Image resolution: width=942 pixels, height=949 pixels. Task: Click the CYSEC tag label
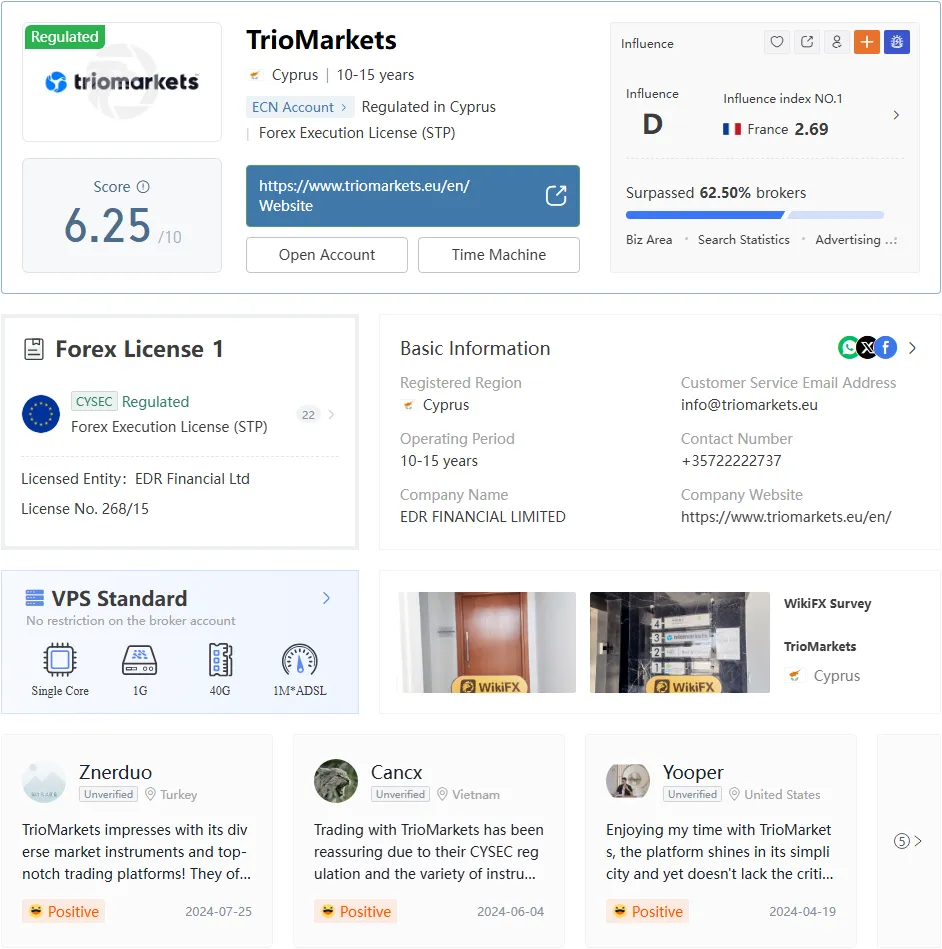point(94,401)
